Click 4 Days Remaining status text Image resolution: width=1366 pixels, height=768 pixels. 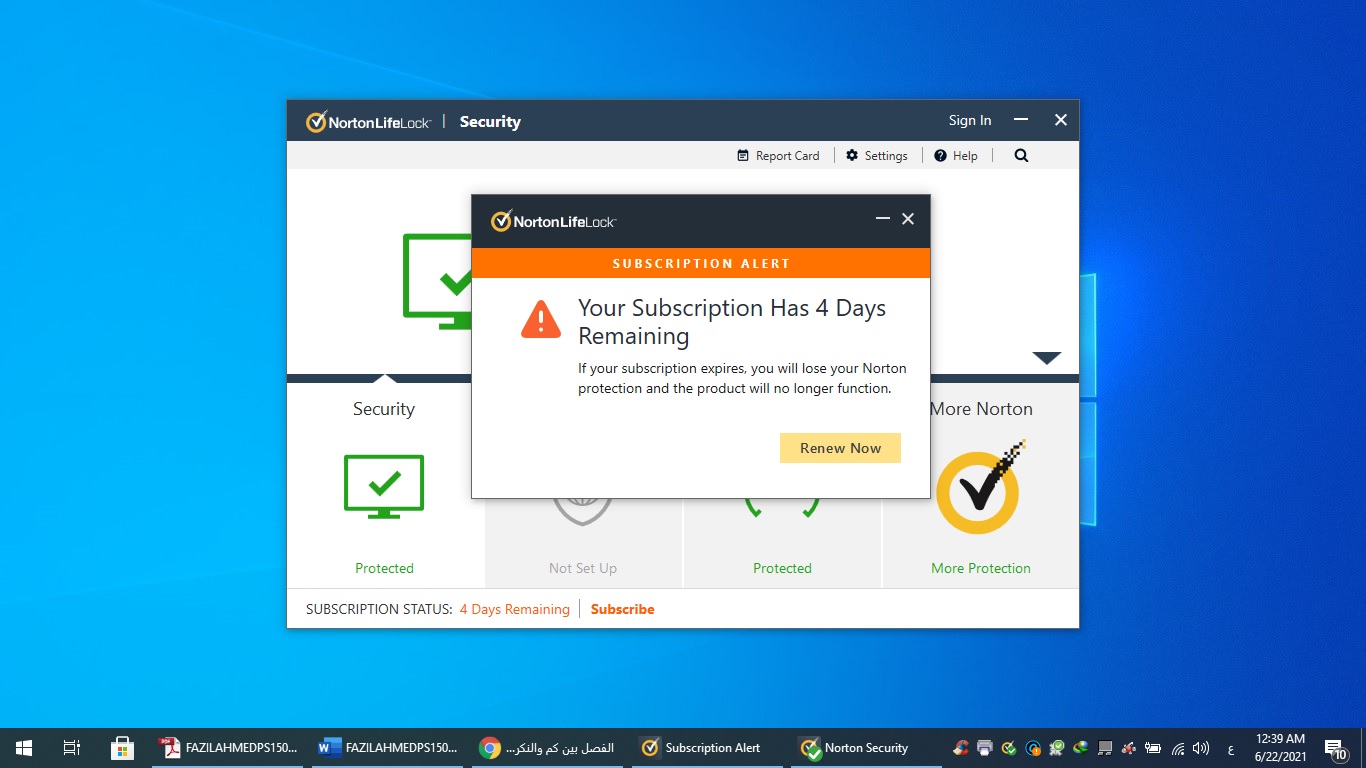pyautogui.click(x=514, y=609)
